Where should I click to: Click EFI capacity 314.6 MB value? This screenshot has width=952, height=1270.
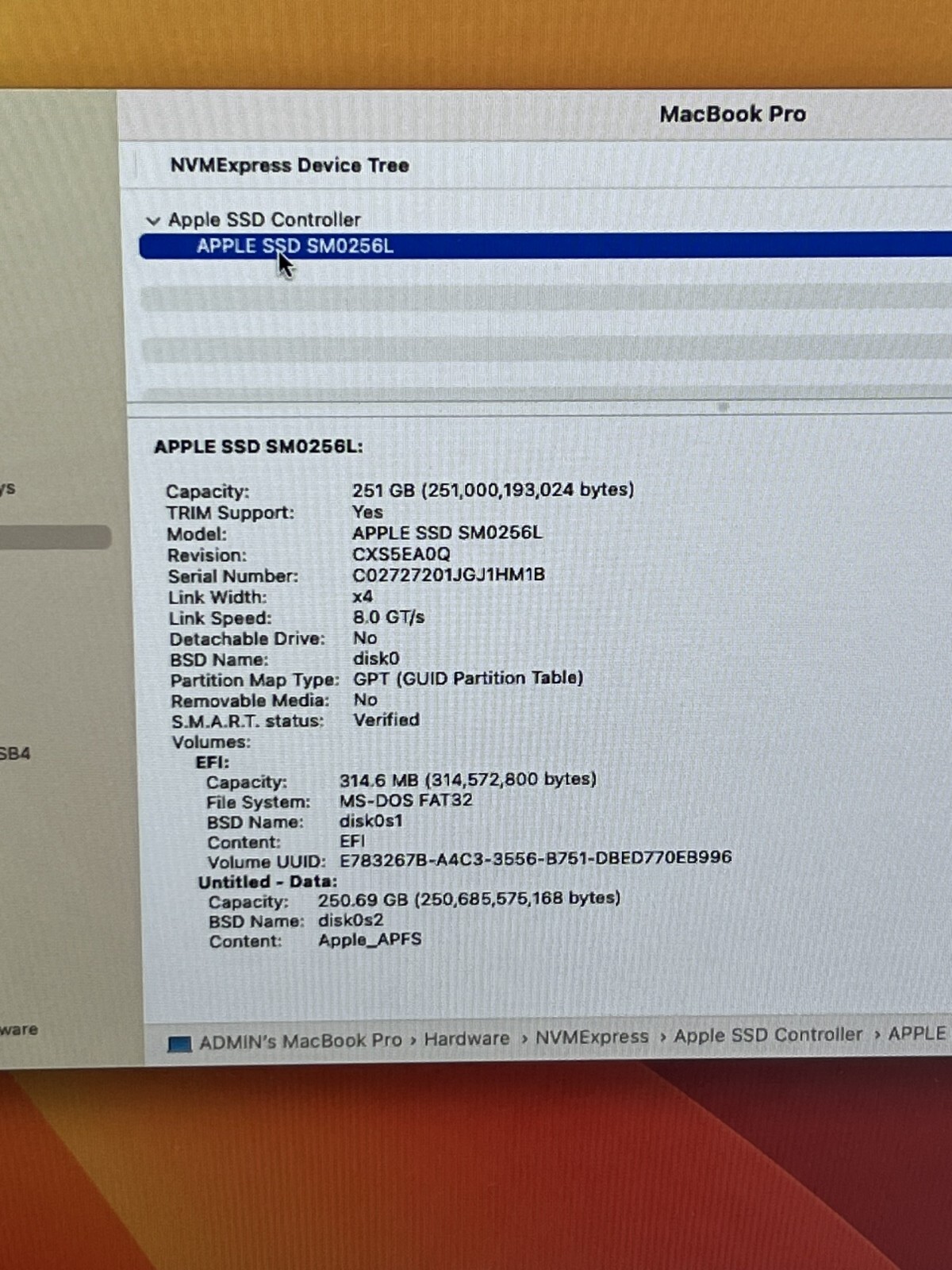467,779
